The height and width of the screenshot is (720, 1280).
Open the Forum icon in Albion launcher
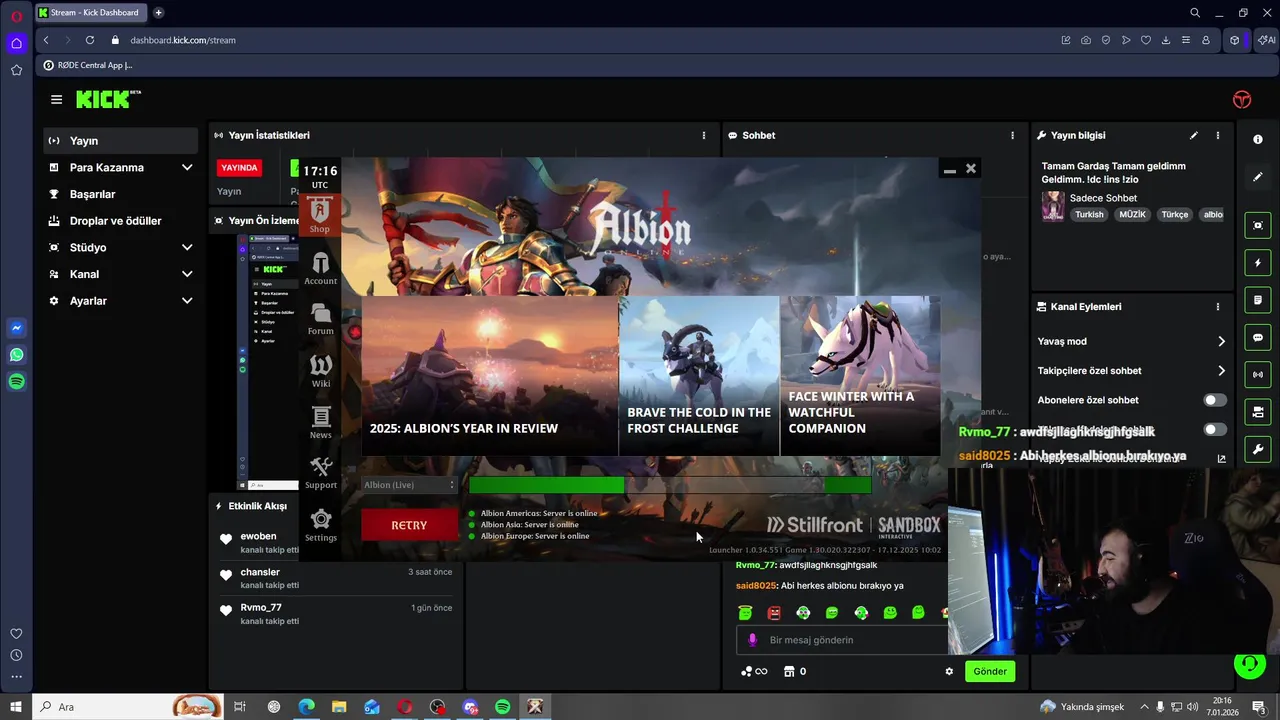coord(320,319)
